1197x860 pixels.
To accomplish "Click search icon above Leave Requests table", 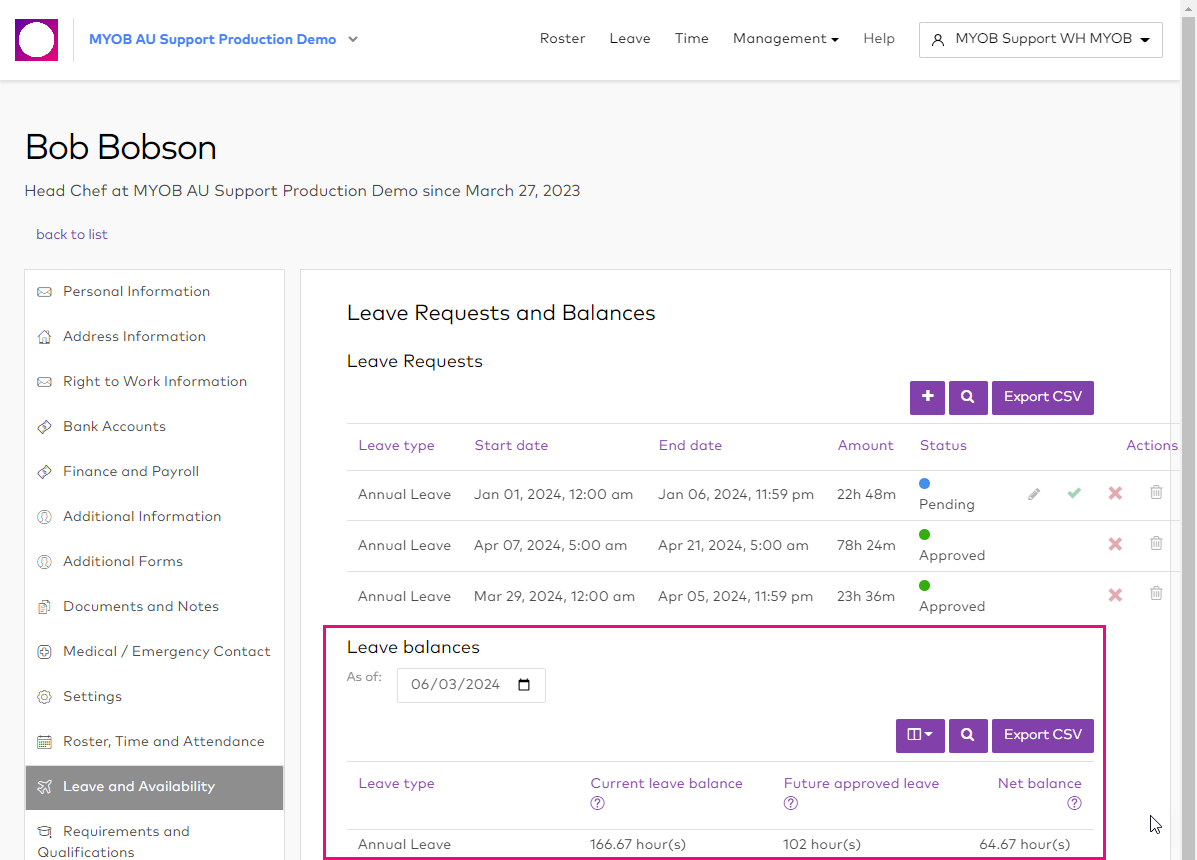I will point(968,397).
